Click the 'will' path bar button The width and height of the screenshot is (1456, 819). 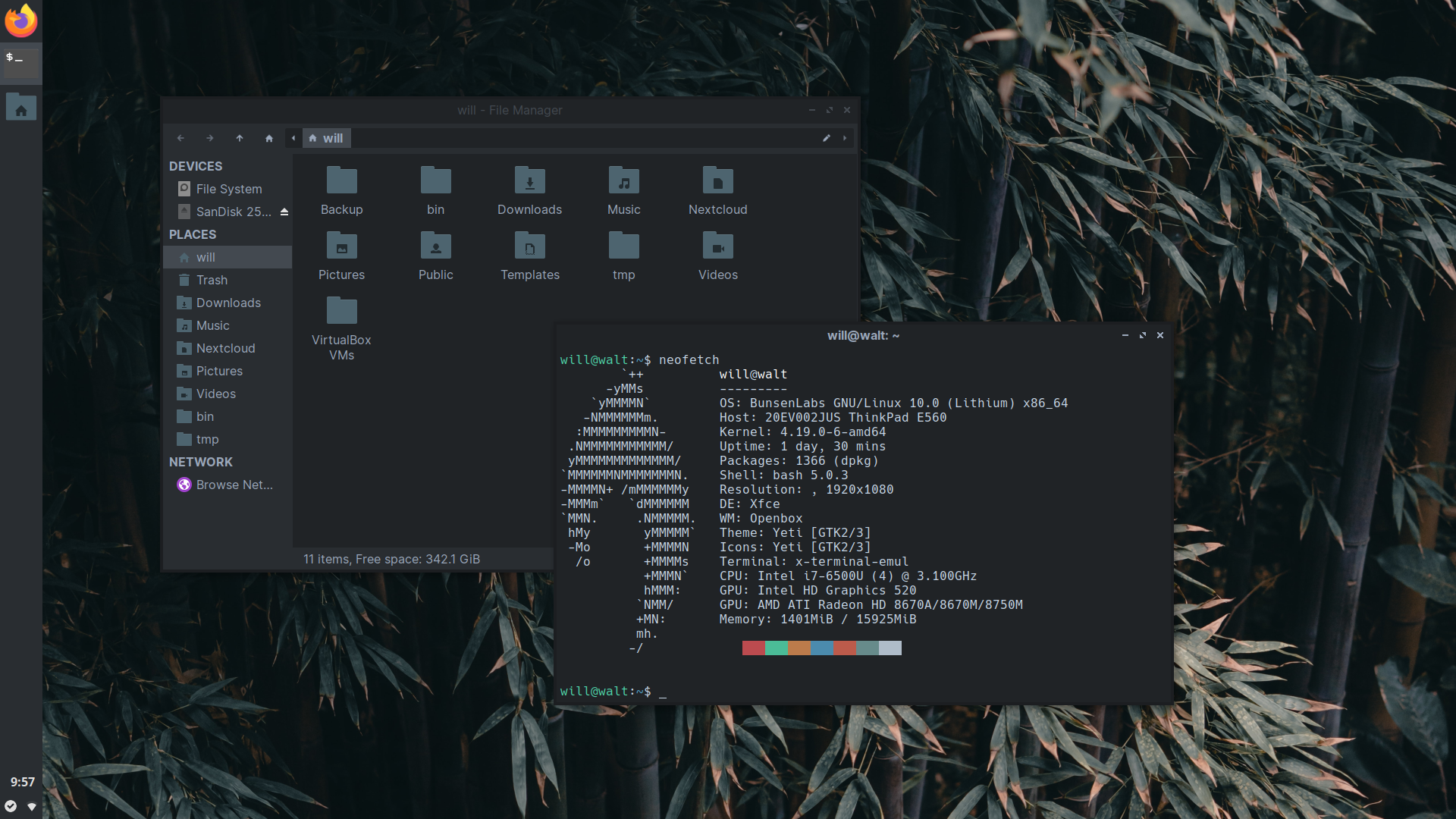coord(327,138)
